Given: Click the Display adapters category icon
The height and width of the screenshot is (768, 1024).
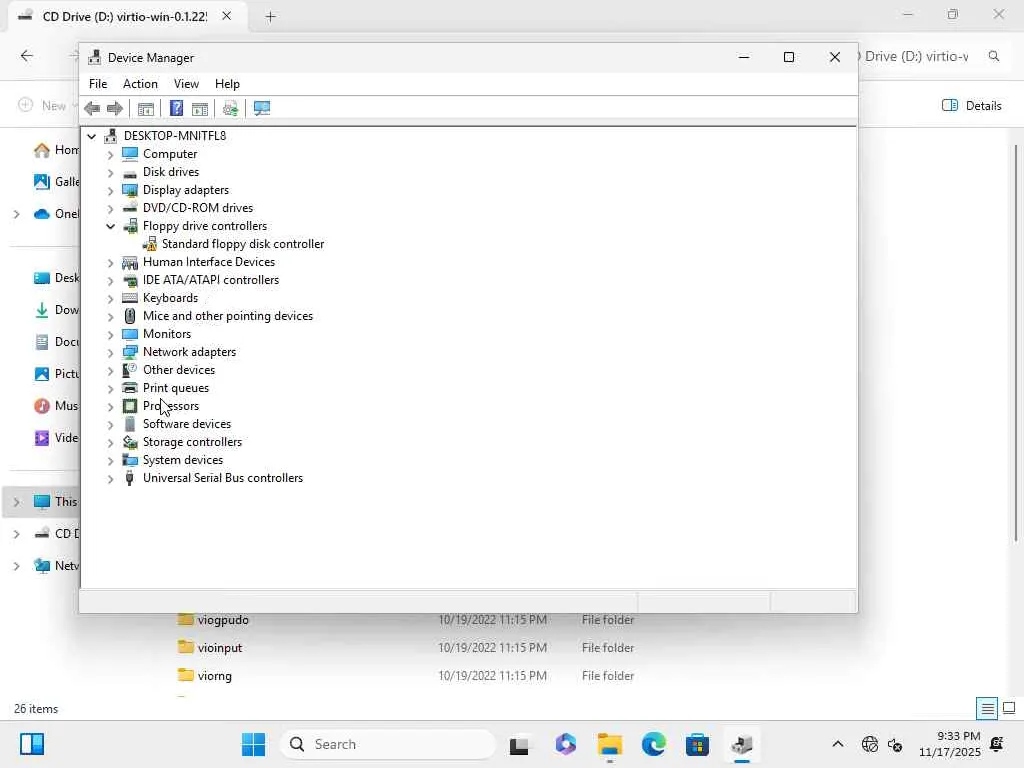Looking at the screenshot, I should point(130,190).
